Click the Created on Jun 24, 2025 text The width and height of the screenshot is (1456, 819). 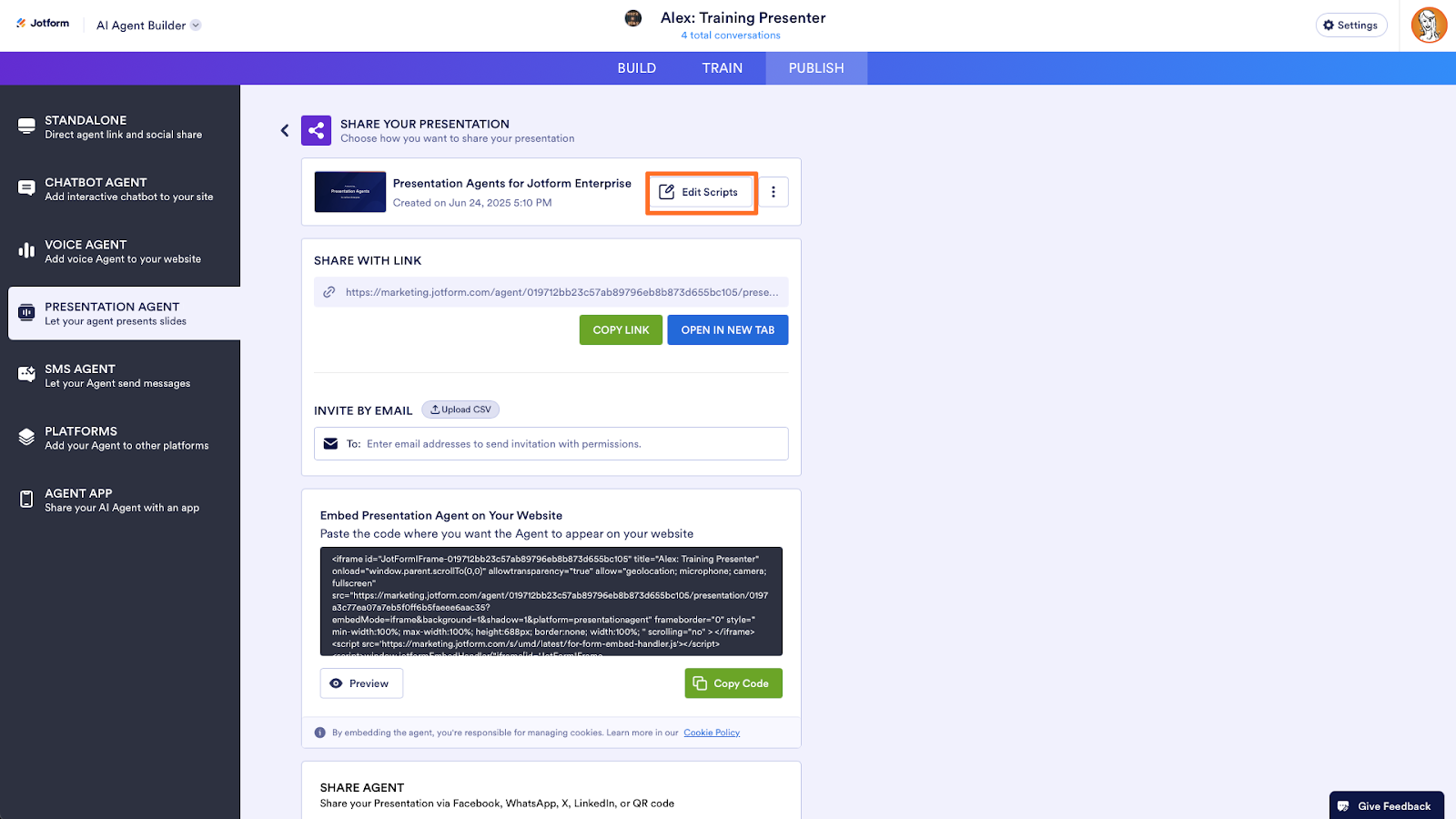point(472,203)
